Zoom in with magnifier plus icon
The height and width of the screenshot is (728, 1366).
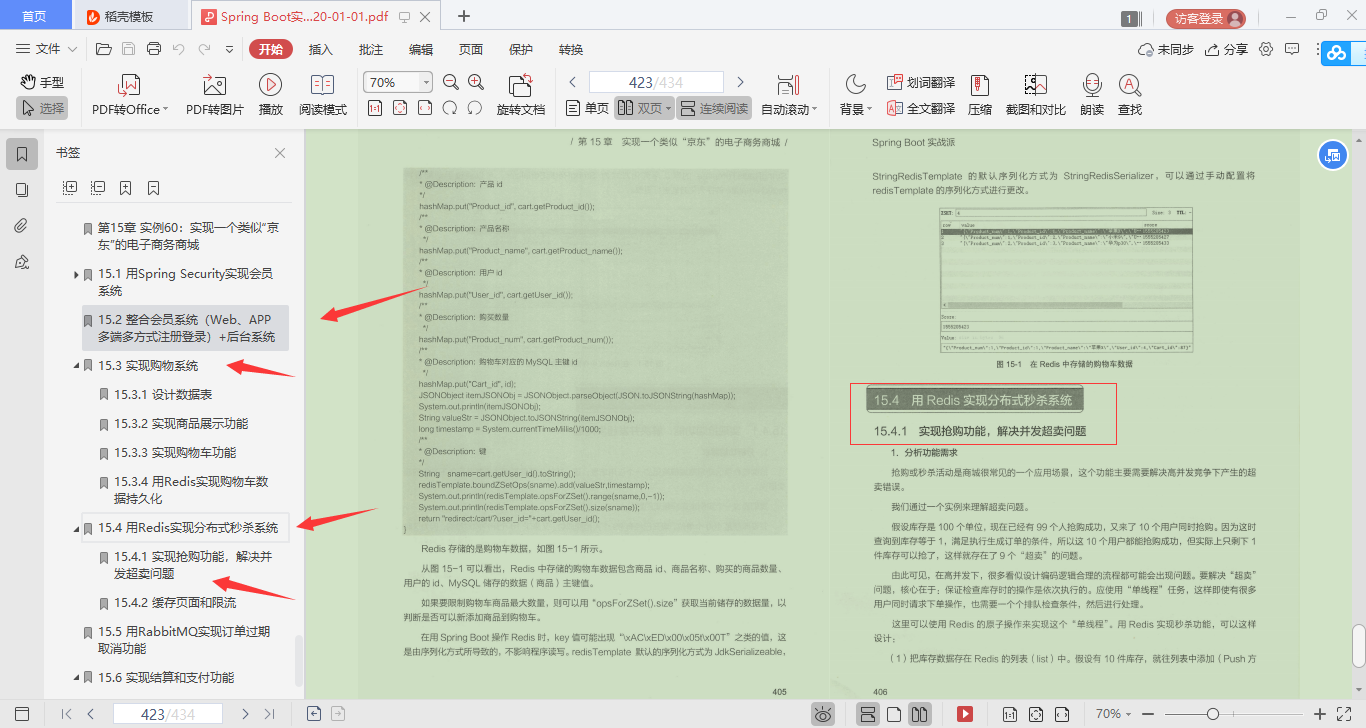click(476, 82)
